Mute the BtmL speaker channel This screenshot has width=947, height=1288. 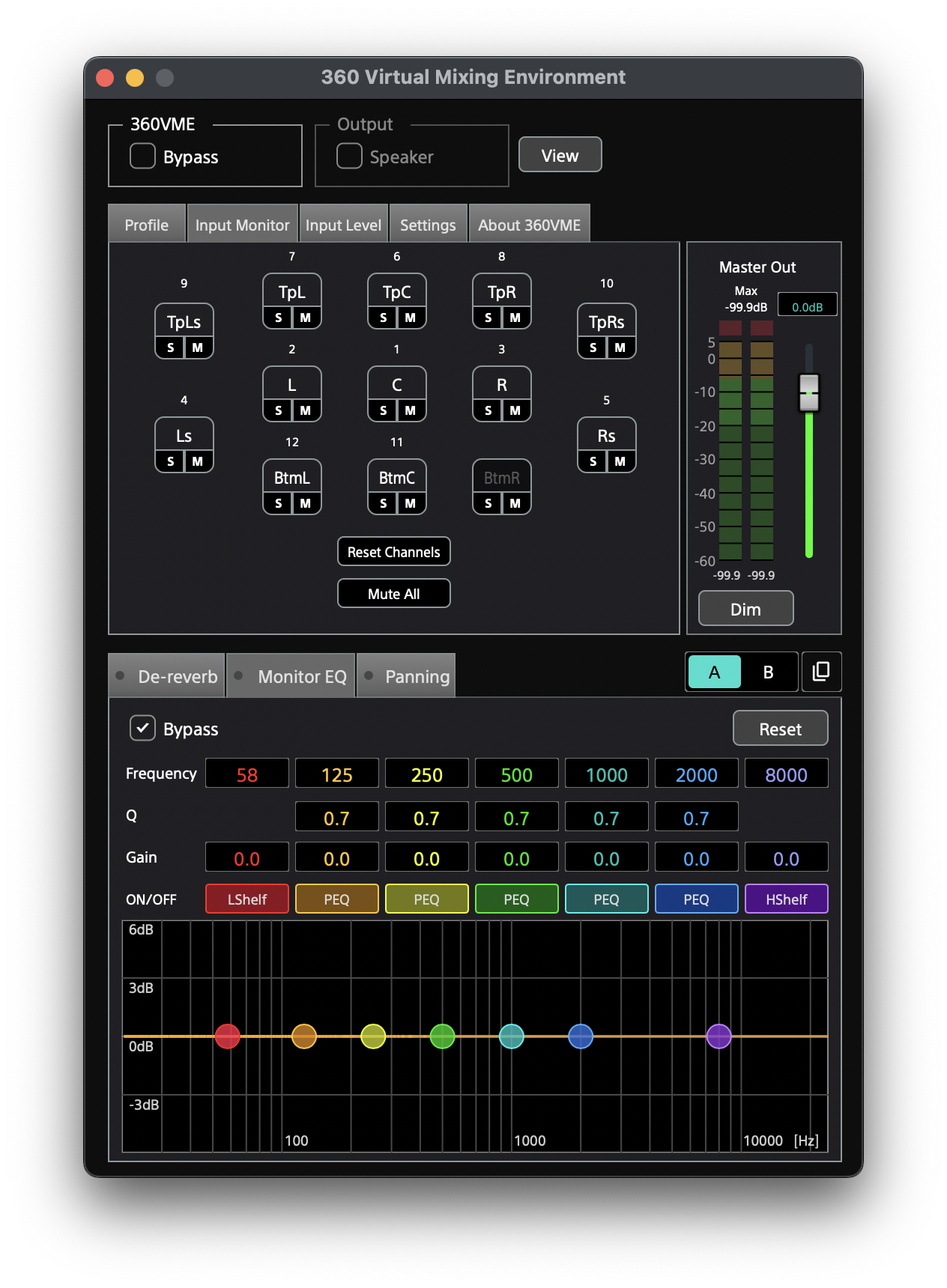[x=305, y=503]
